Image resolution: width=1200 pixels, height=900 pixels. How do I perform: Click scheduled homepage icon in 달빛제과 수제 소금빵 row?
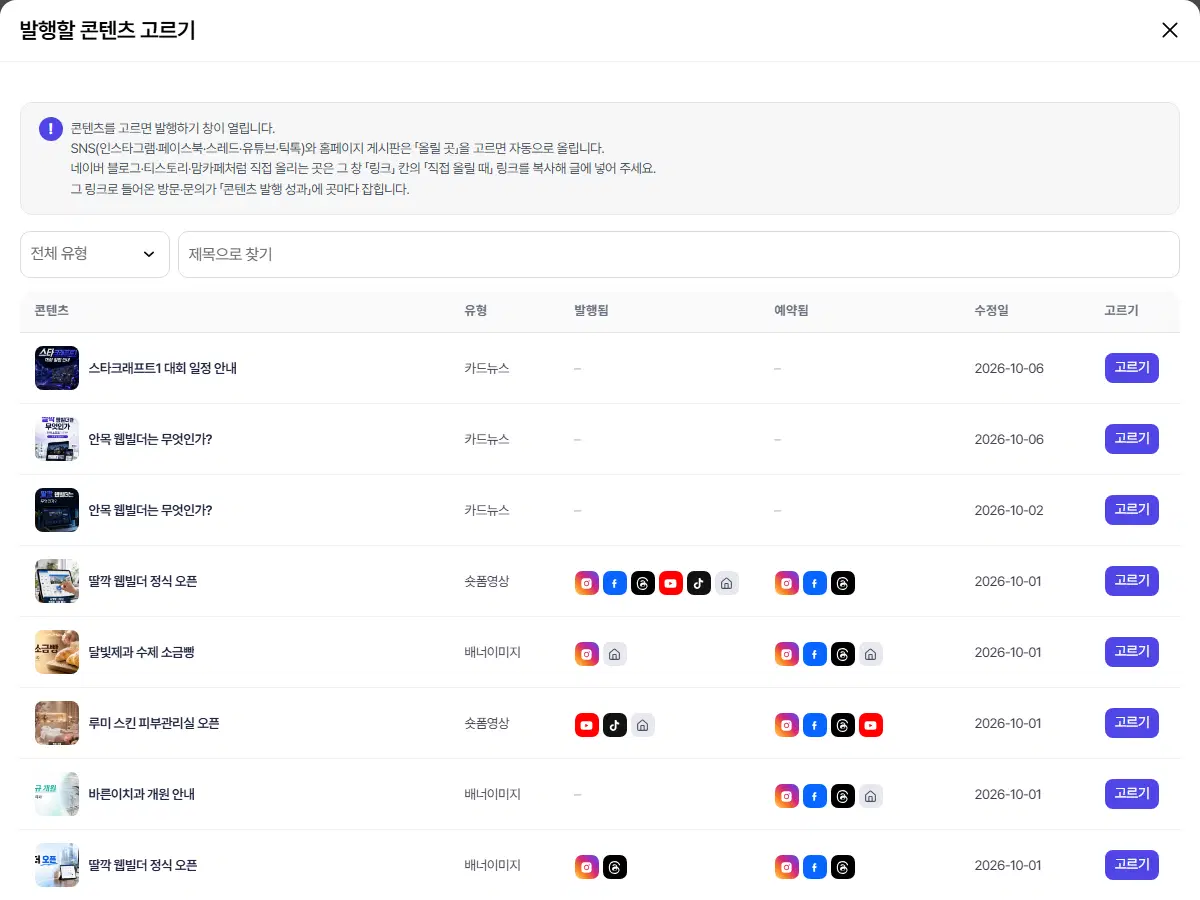(x=871, y=654)
